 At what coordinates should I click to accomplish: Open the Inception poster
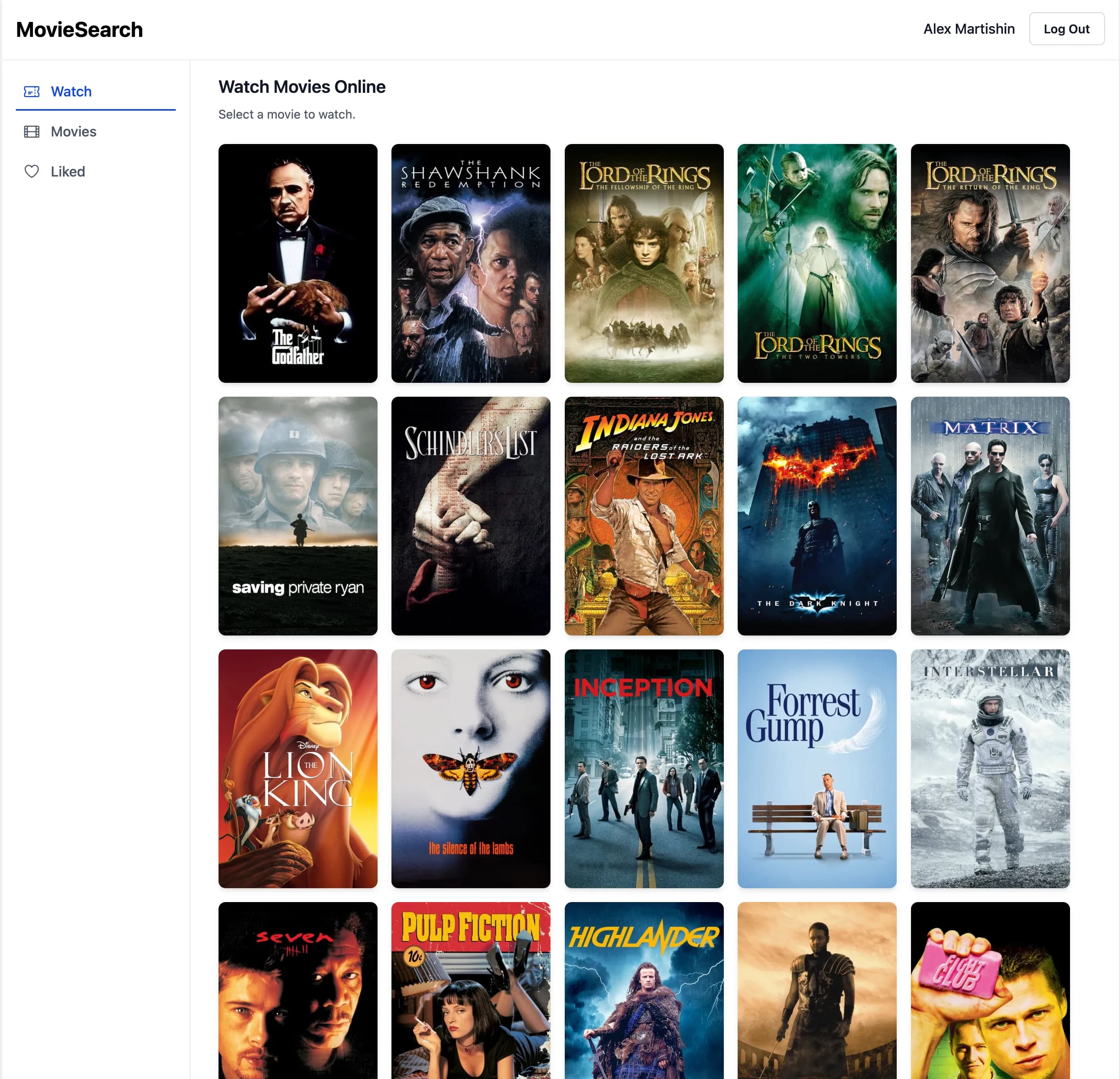644,769
